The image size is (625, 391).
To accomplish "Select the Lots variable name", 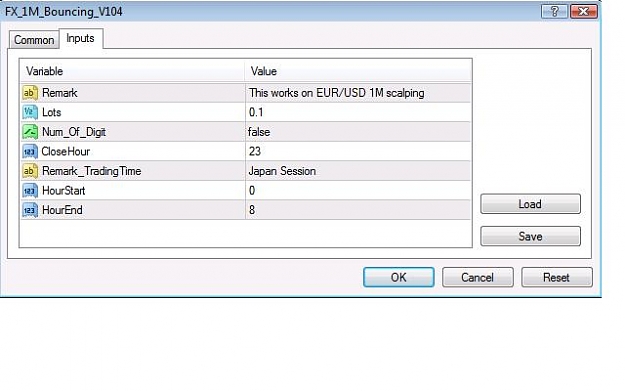I will (x=52, y=112).
